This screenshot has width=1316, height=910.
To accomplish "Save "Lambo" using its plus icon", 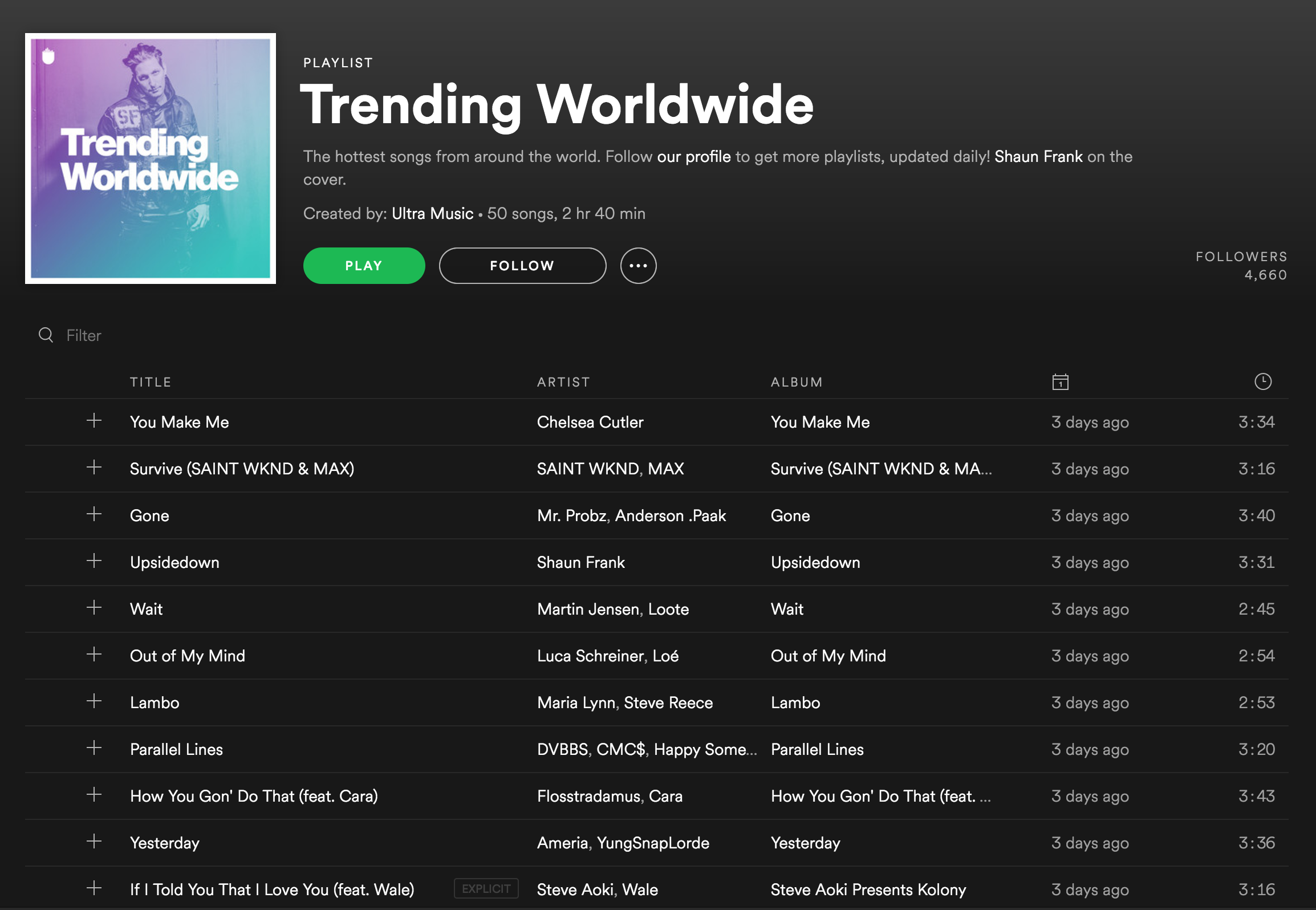I will coord(94,701).
